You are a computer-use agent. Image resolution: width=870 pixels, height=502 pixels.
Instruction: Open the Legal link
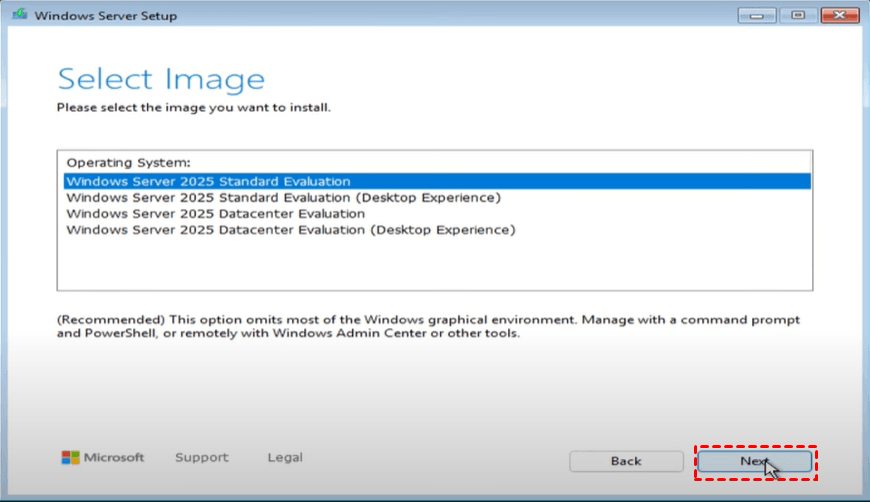(x=285, y=458)
